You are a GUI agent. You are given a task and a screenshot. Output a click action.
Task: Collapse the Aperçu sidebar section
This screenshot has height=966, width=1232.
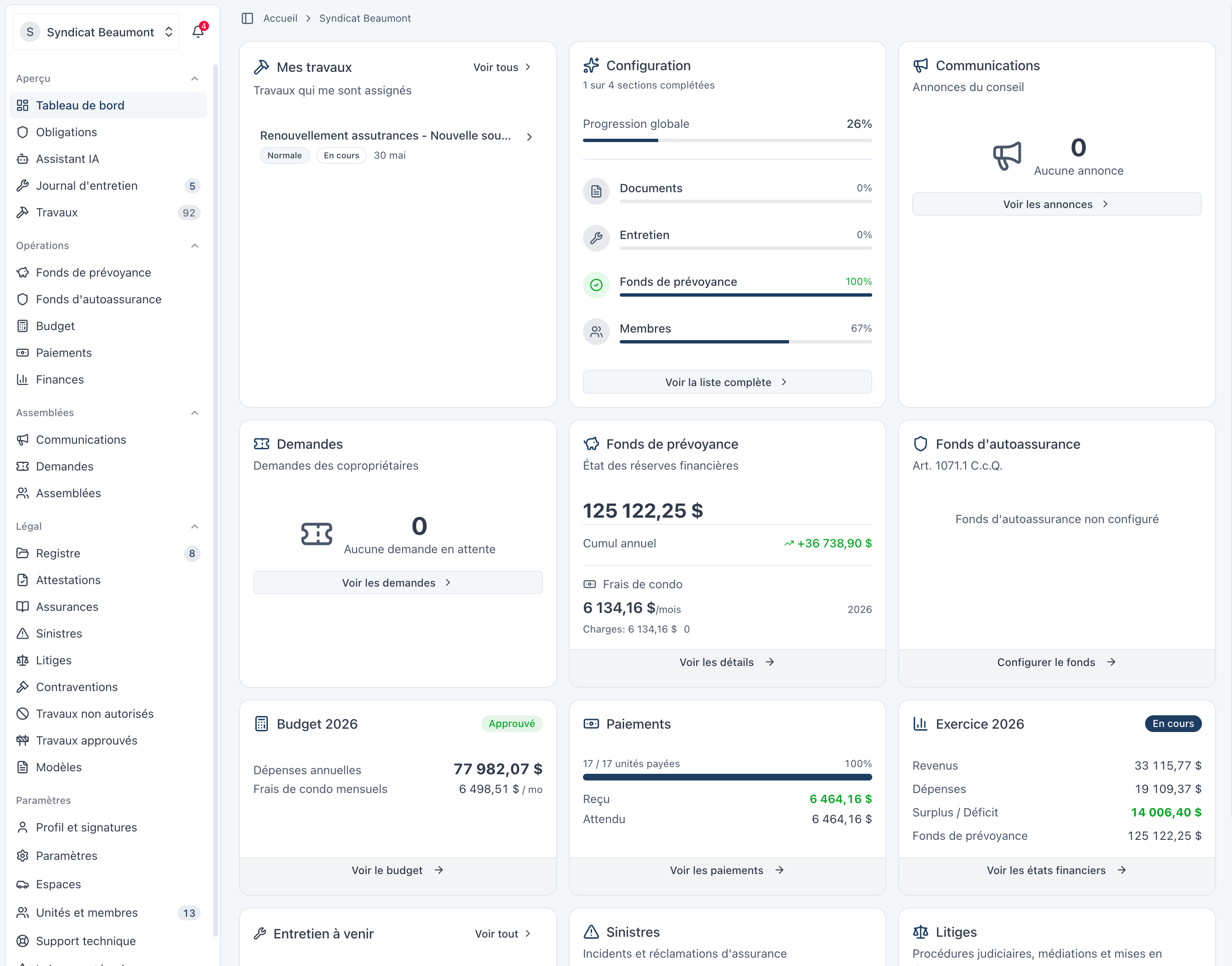click(195, 79)
